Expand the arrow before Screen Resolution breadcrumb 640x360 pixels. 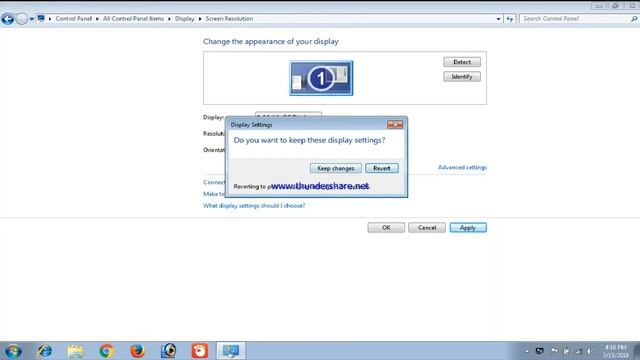coord(200,19)
